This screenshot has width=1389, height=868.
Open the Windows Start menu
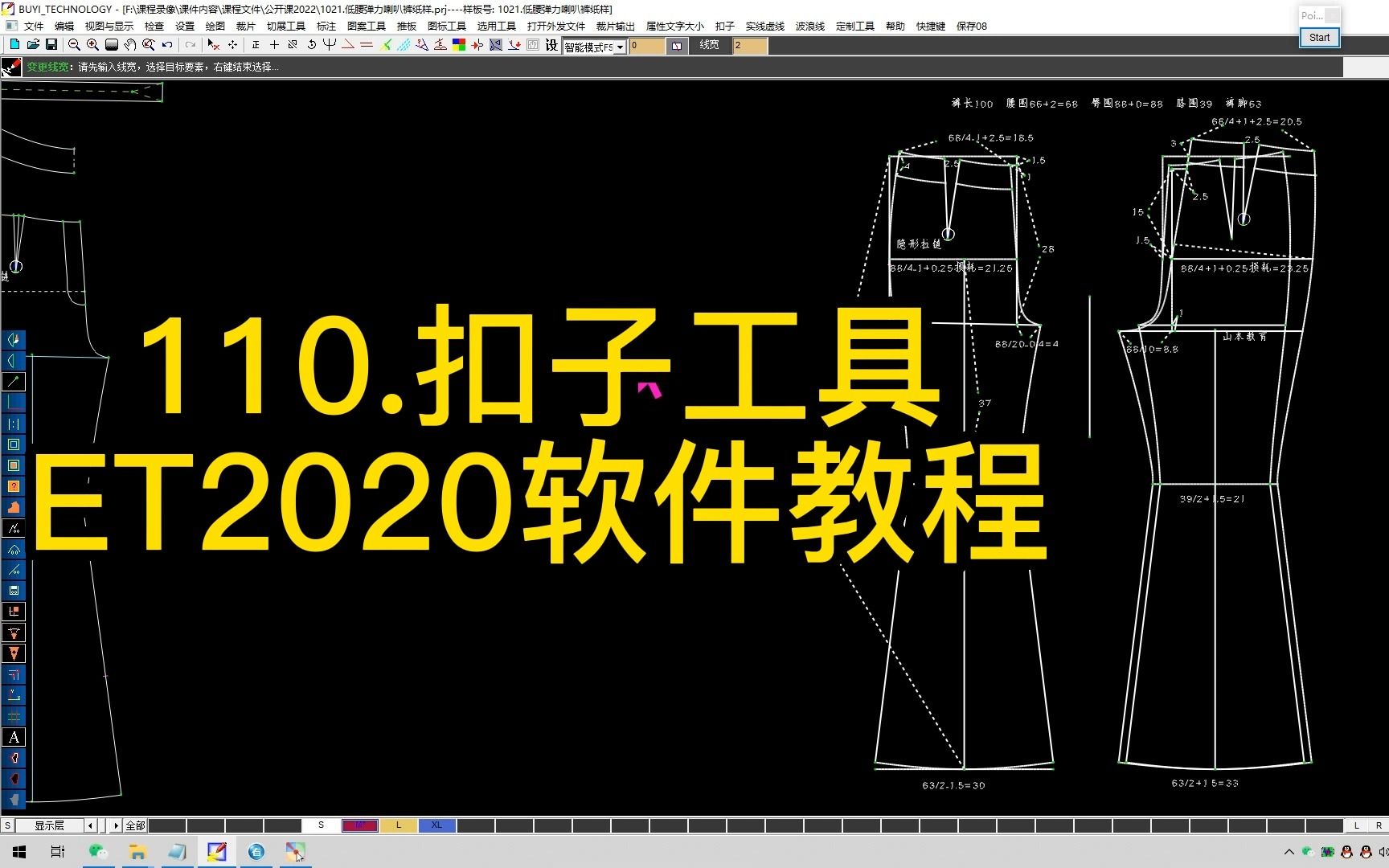pos(19,852)
